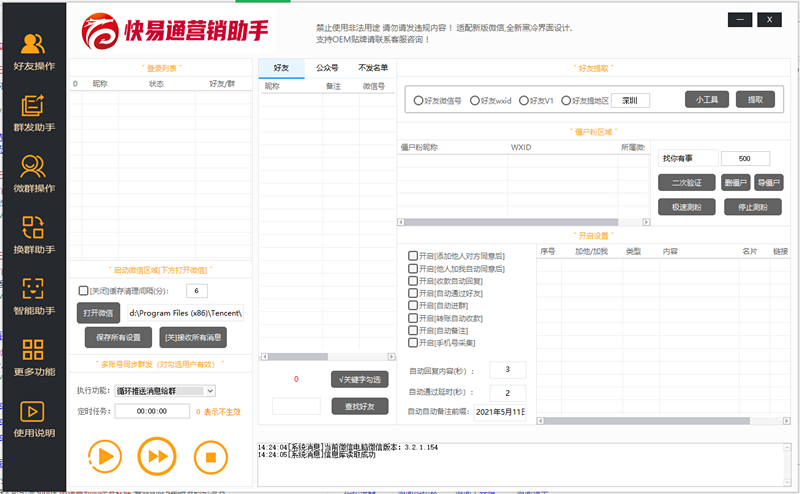Enable 开启[自动通过好友] checkbox
This screenshot has height=494, width=800.
point(413,293)
